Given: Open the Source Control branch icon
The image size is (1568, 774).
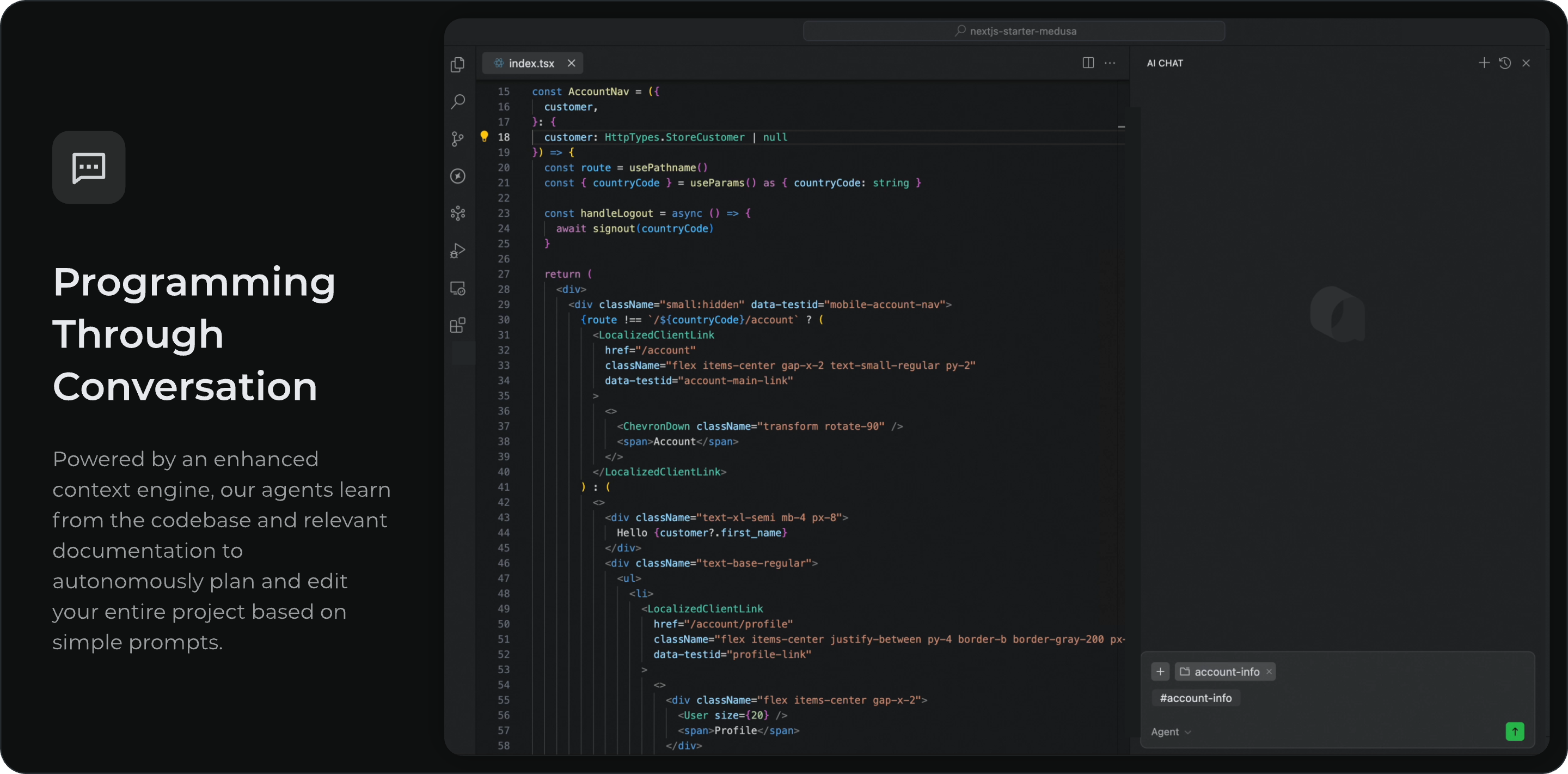Looking at the screenshot, I should coord(458,139).
